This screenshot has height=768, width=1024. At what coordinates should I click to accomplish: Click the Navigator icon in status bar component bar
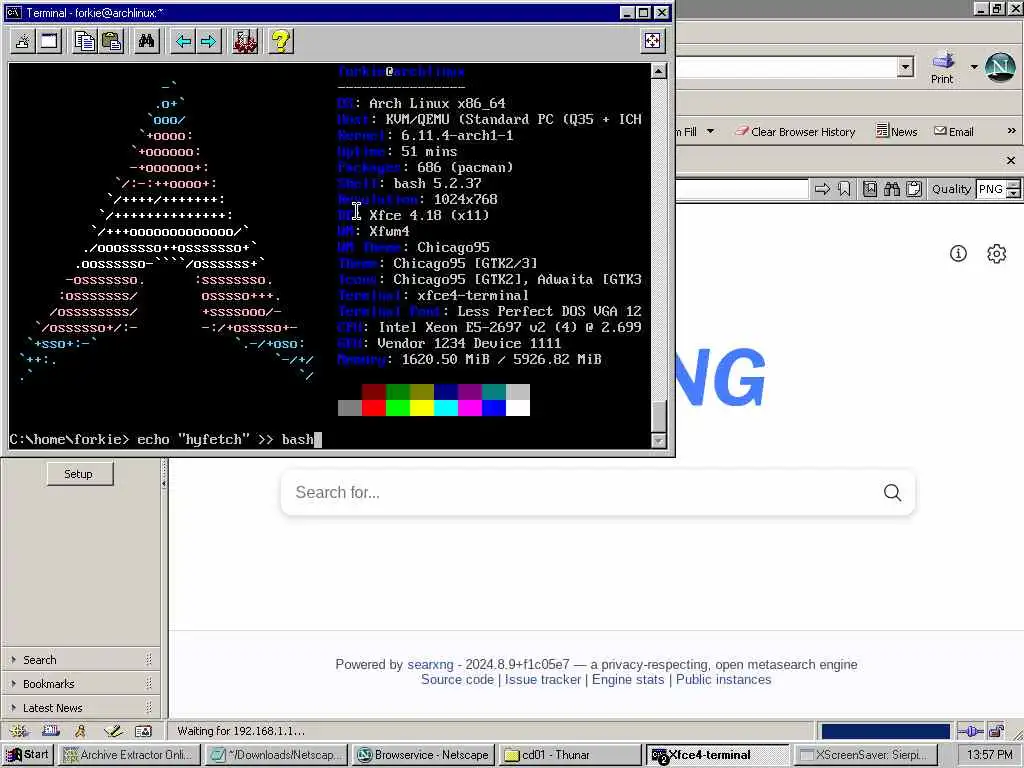point(20,731)
